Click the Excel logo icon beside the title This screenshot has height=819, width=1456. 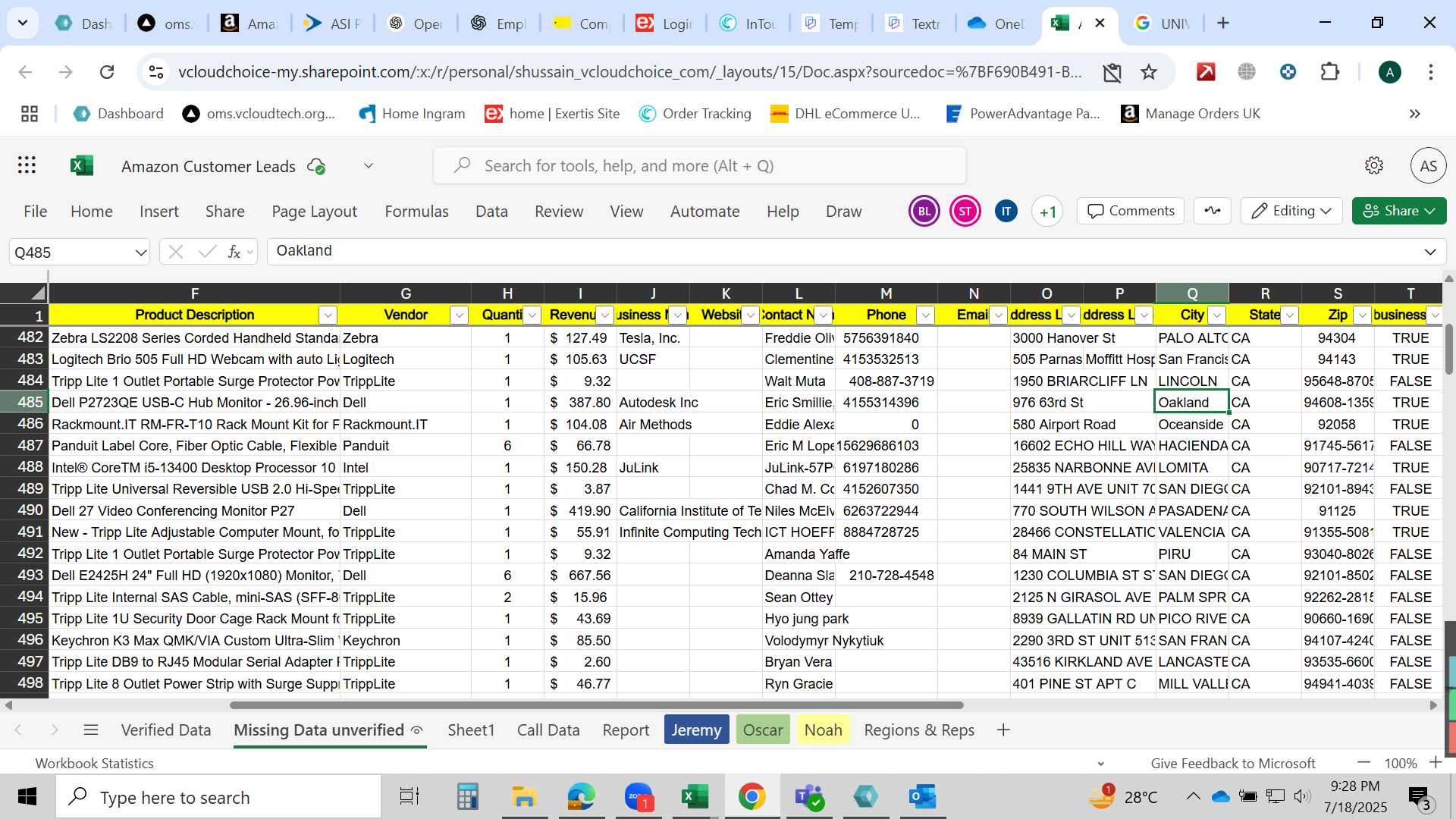tap(81, 165)
